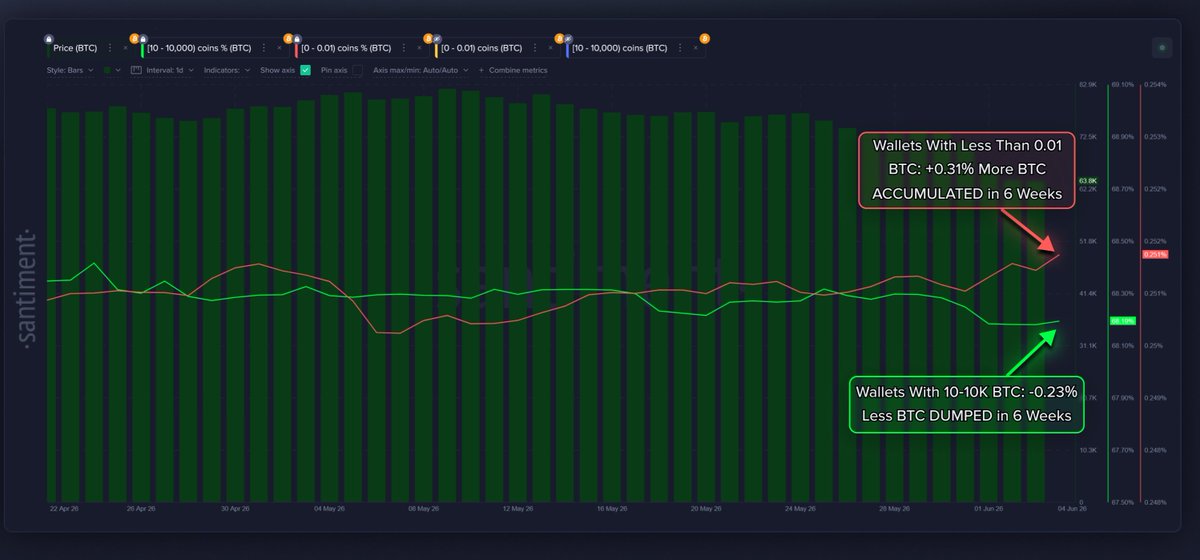
Task: Toggle the hidden-eye icon on [0 - 0.01) coins (BTC) chip
Action: 437,38
